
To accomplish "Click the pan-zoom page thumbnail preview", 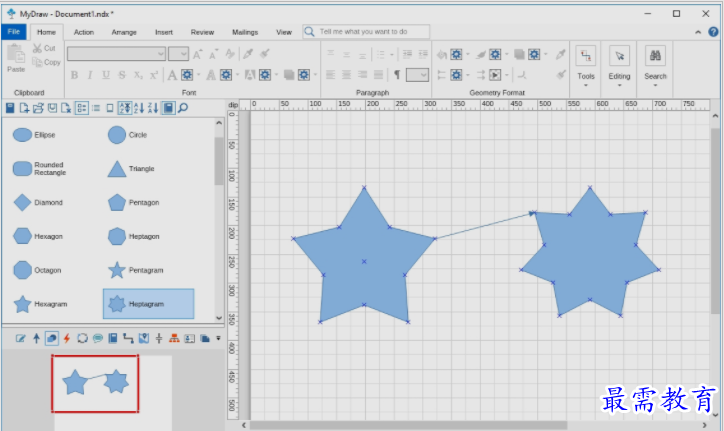I will [95, 383].
